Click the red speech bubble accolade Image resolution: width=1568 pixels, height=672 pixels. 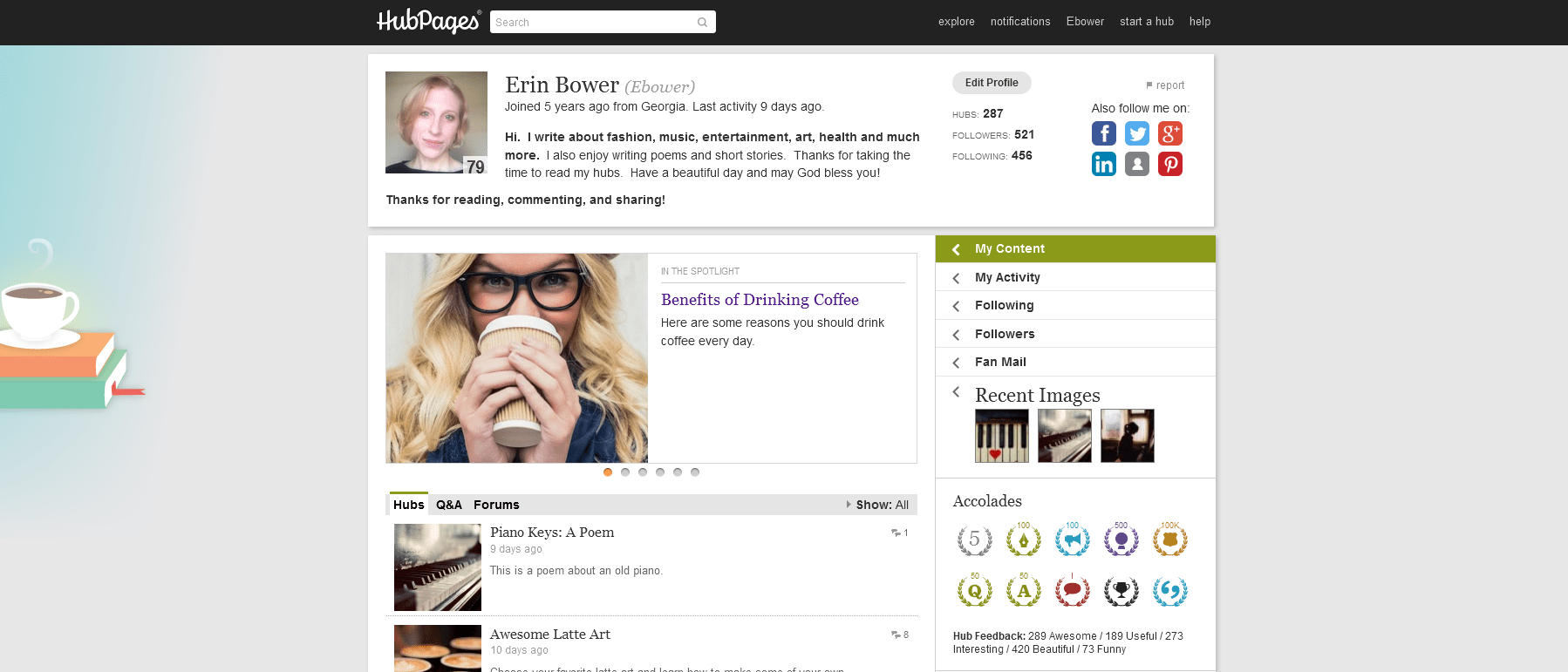[1073, 591]
